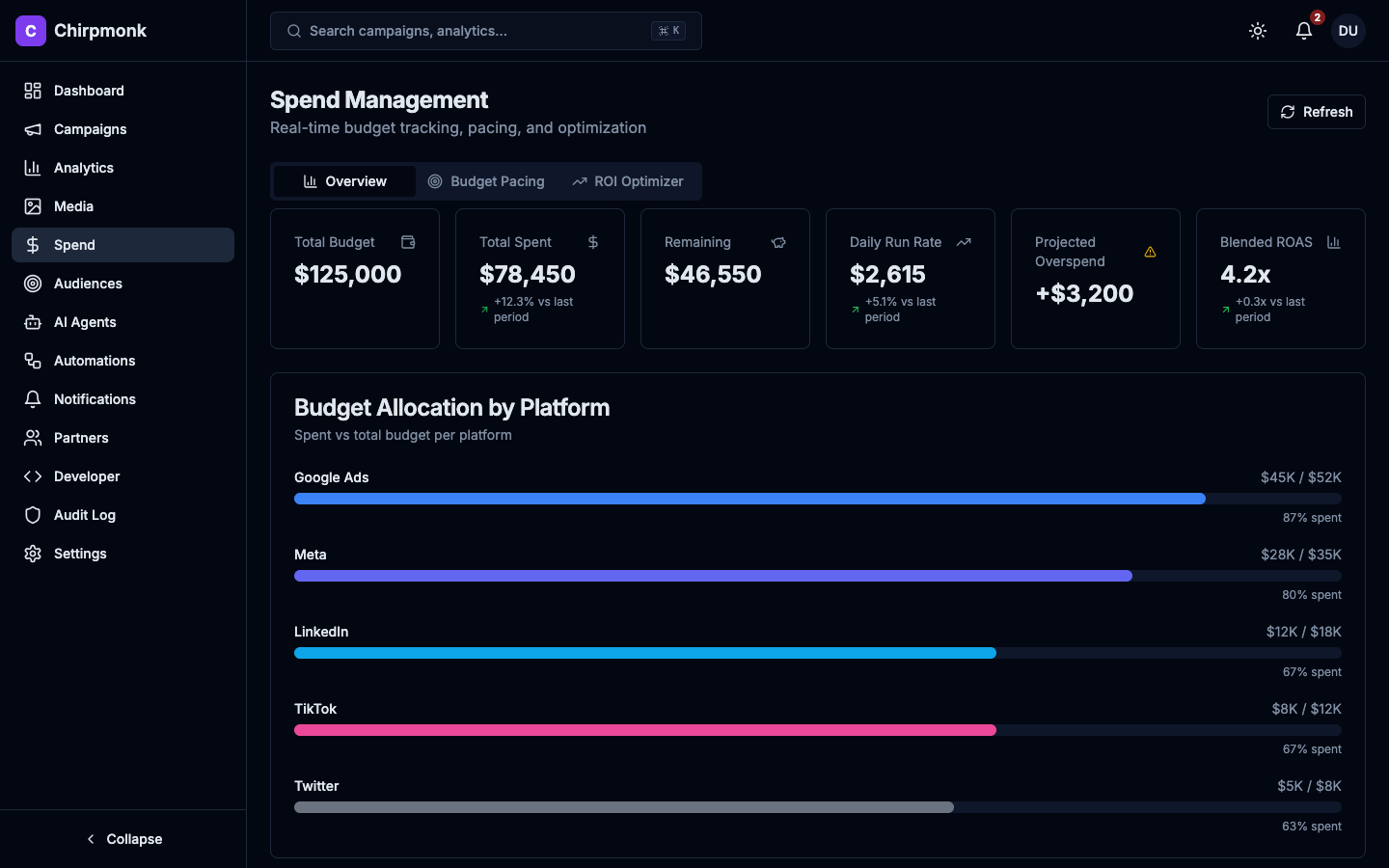Open Campaigns via the megaphone icon
This screenshot has height=868, width=1389.
click(x=32, y=128)
